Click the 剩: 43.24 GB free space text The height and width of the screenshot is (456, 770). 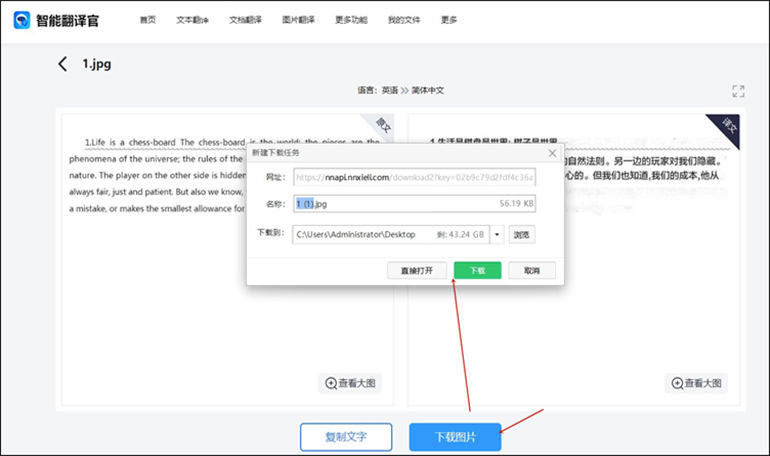coord(460,235)
